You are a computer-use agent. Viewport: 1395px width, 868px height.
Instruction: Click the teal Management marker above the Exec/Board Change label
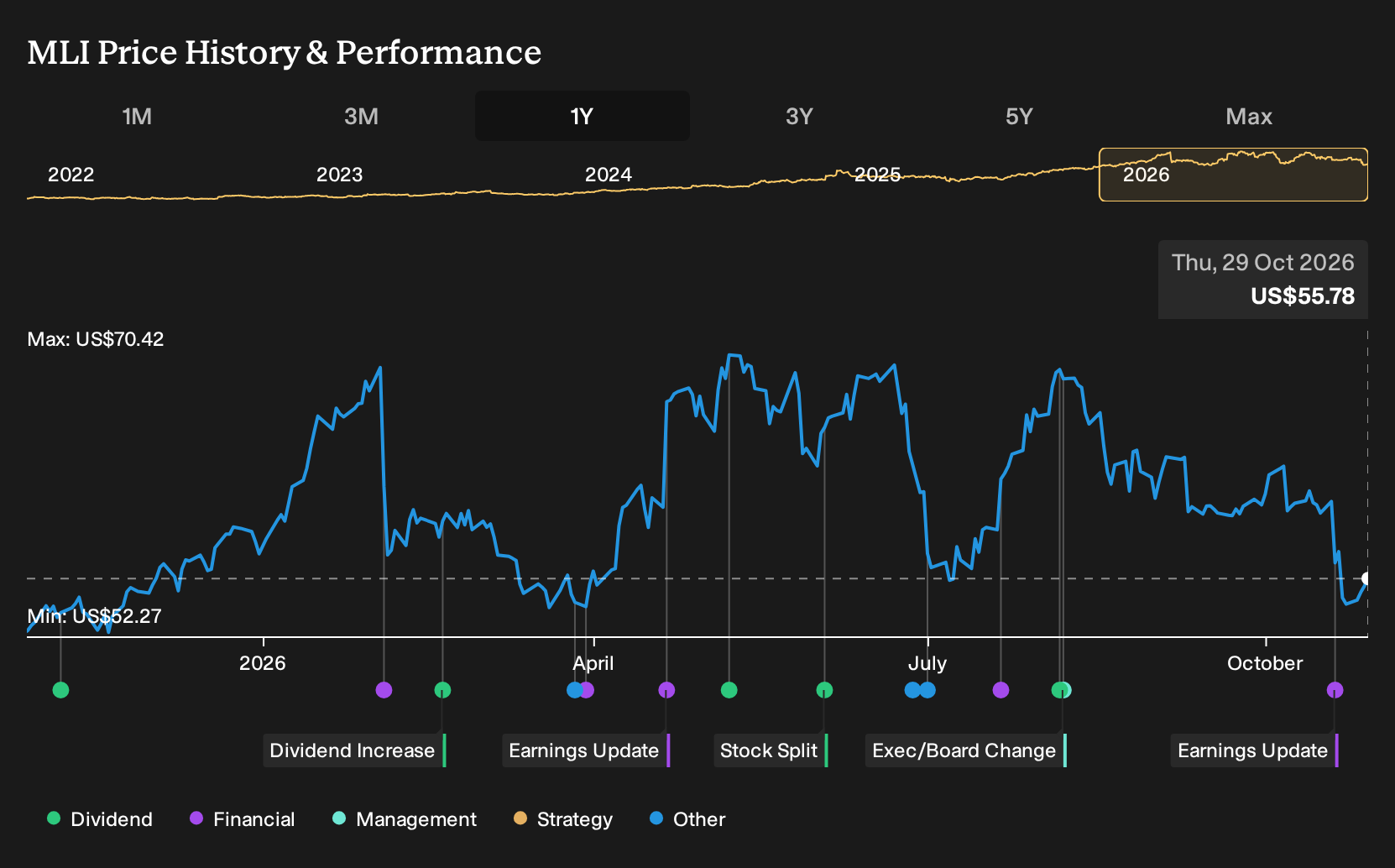click(x=1067, y=690)
